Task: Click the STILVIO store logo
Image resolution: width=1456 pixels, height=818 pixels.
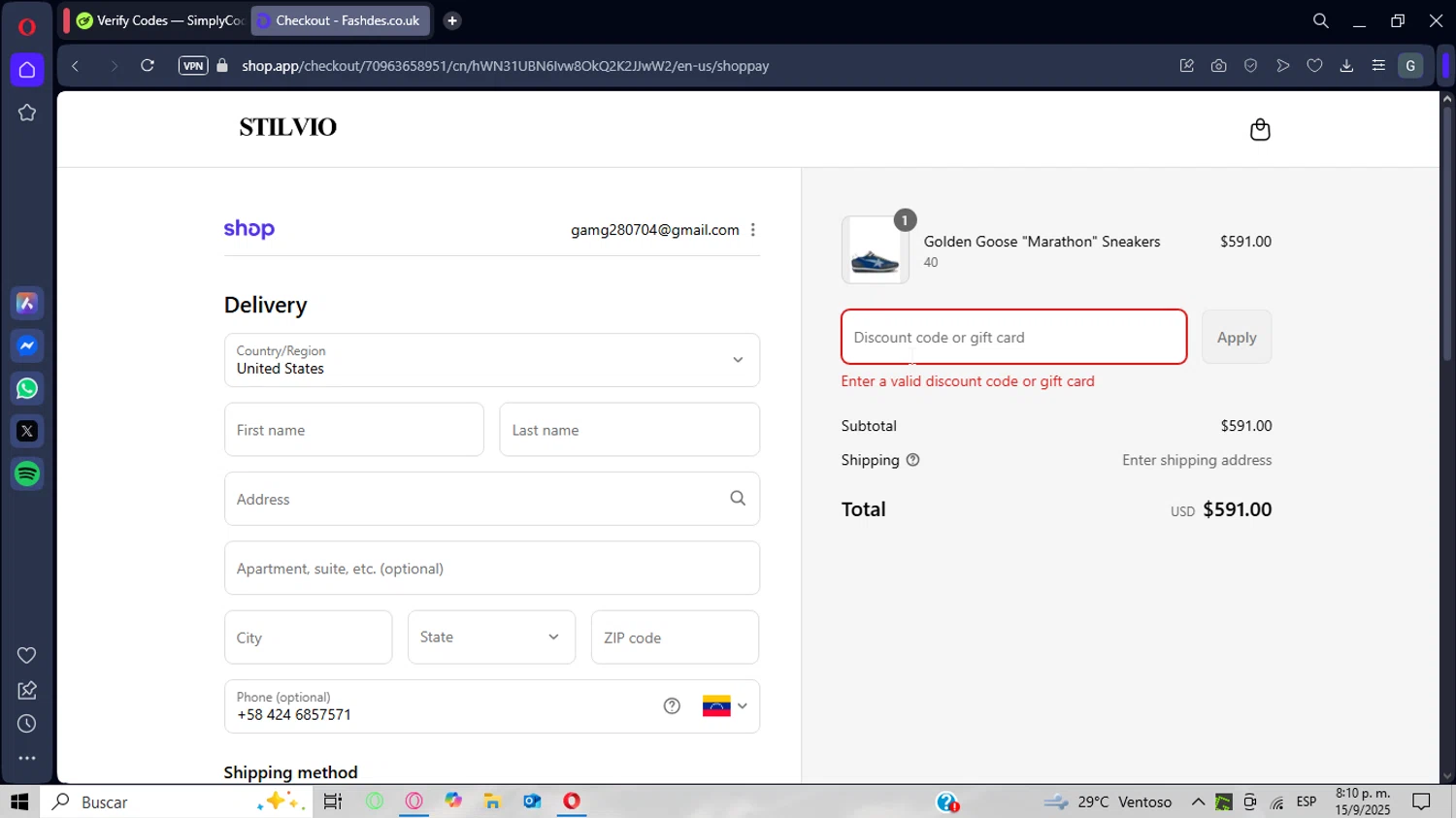Action: click(x=288, y=127)
